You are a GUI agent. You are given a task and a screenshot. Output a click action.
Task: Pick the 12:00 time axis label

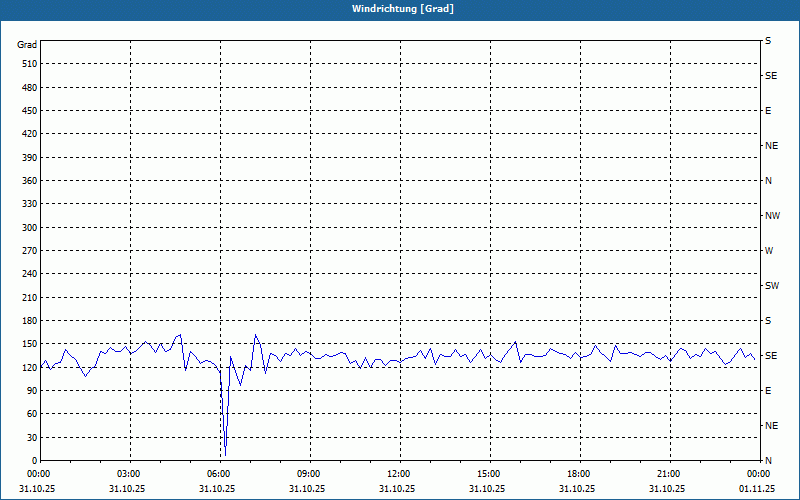[397, 474]
